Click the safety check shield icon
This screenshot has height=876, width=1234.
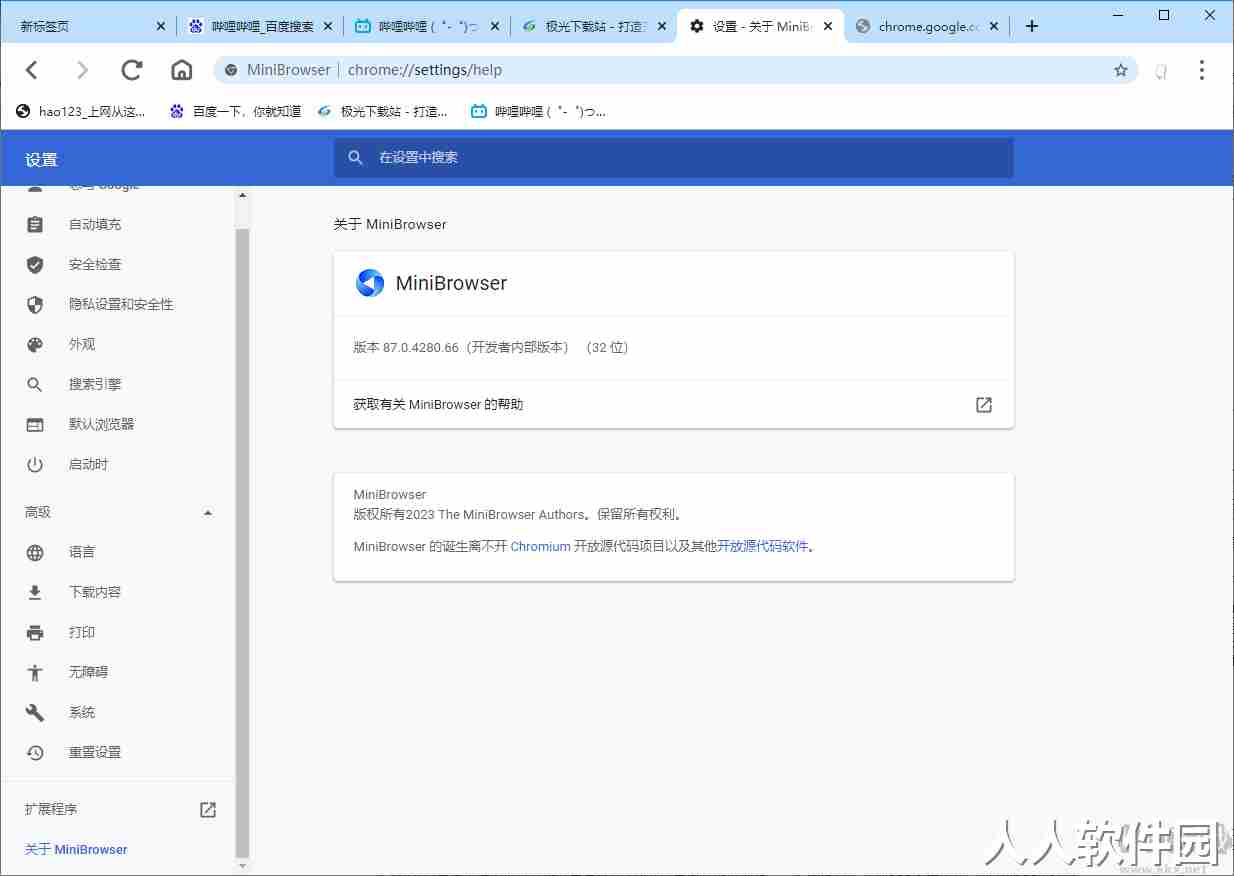tap(35, 264)
